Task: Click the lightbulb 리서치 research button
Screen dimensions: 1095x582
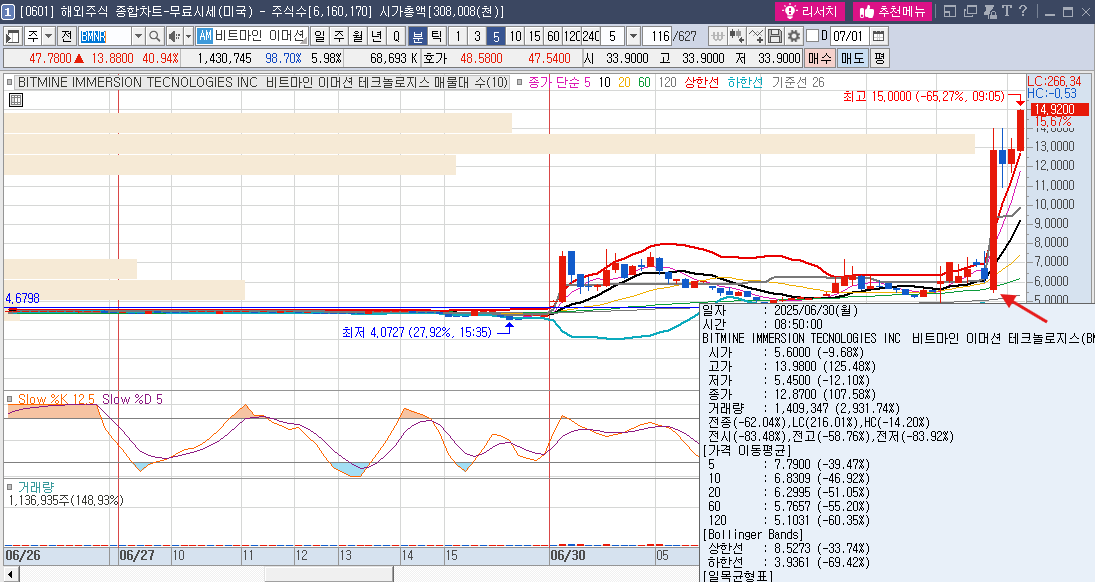Action: [x=810, y=11]
